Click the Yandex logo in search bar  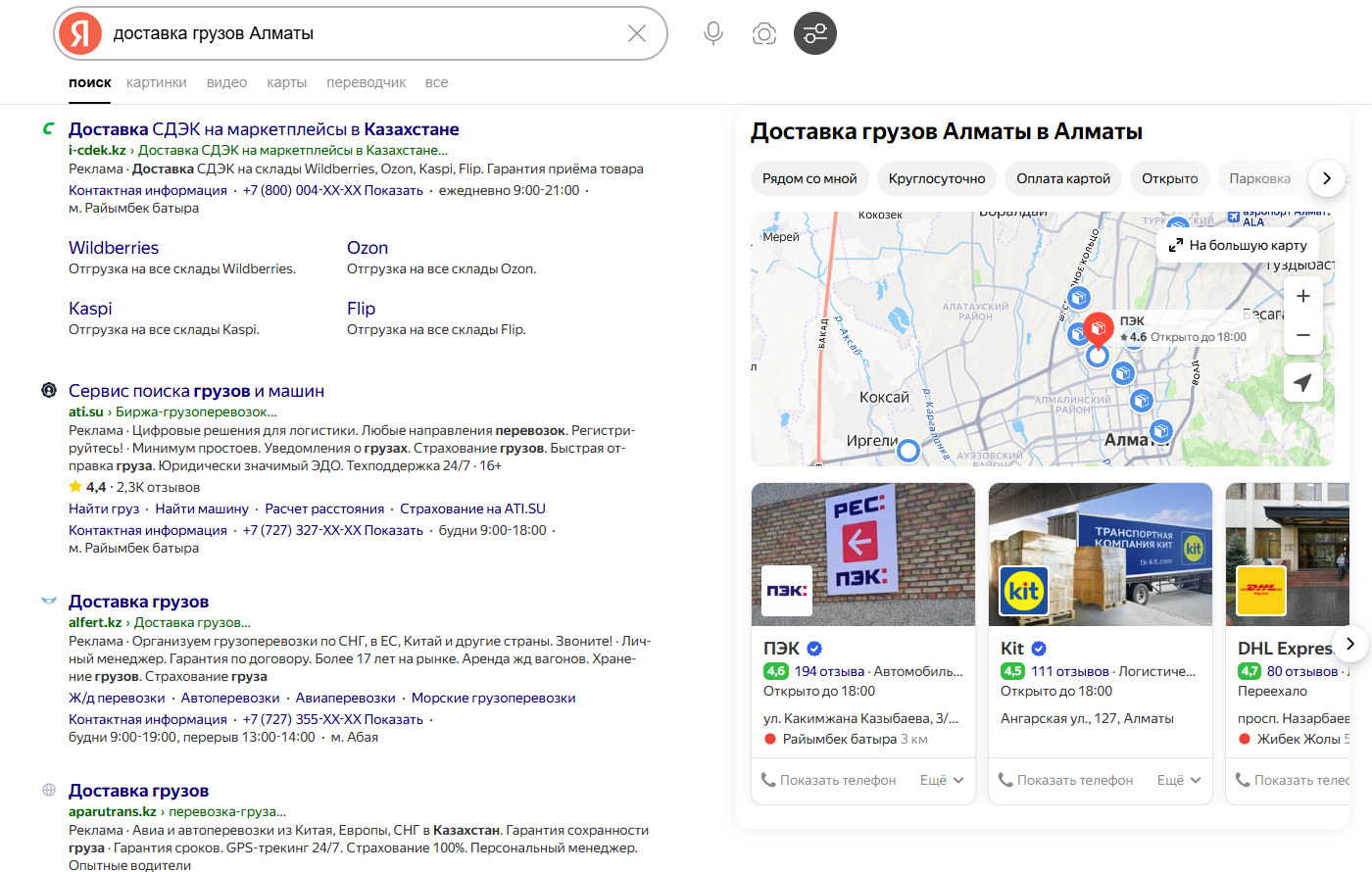[x=80, y=33]
